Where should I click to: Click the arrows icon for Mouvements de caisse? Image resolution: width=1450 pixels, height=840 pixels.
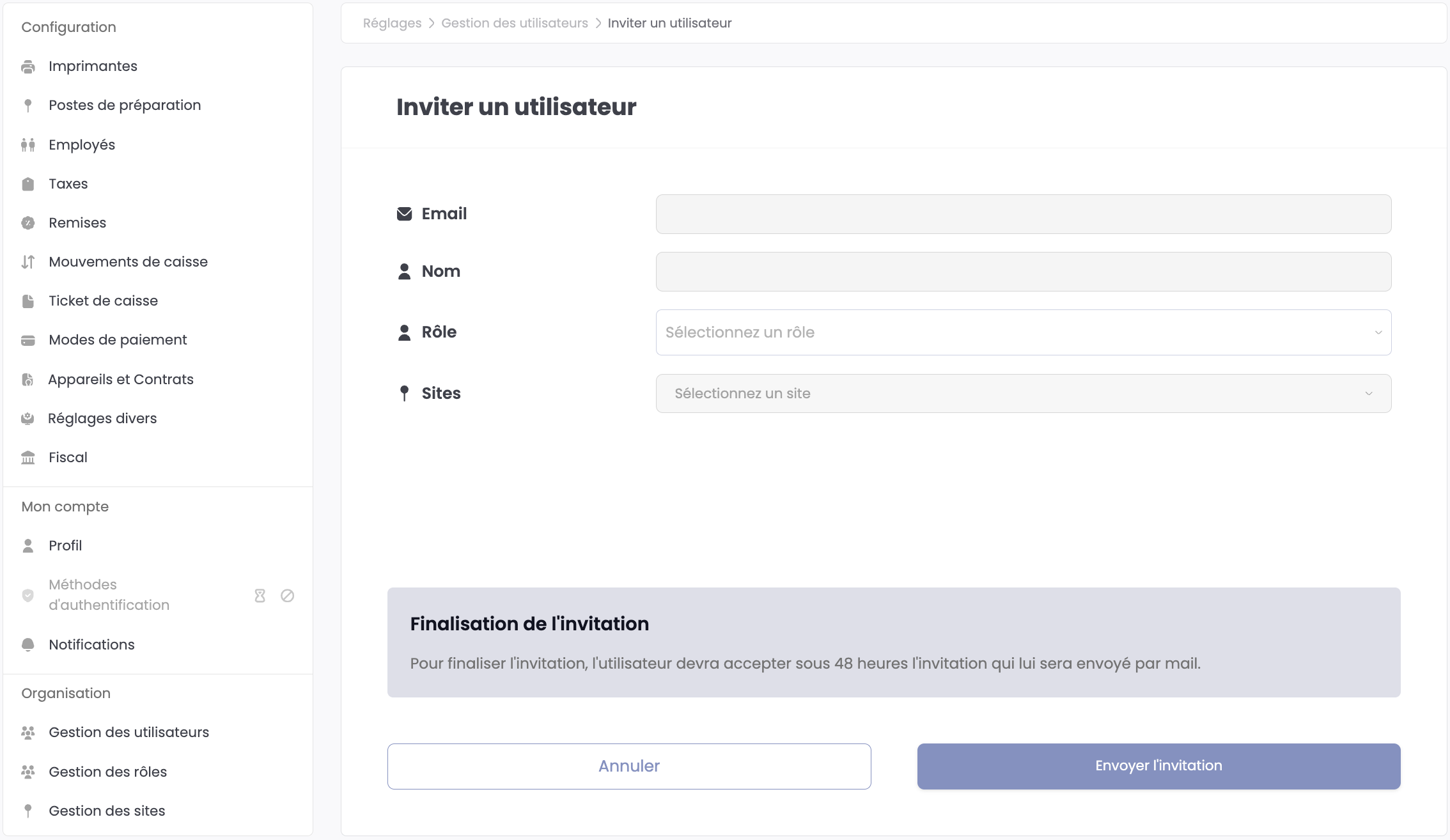[x=28, y=262]
